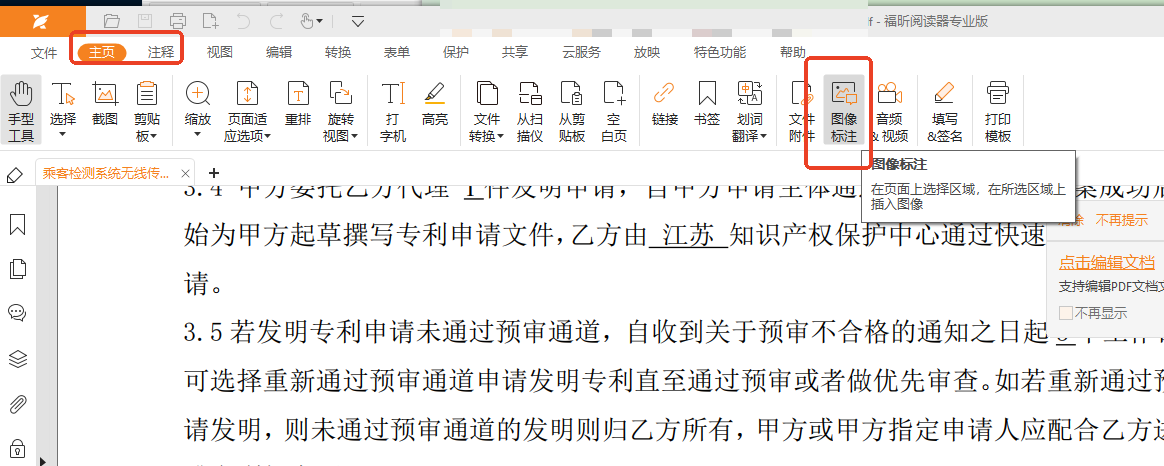Click the 点击编辑文档 link

pyautogui.click(x=1106, y=262)
